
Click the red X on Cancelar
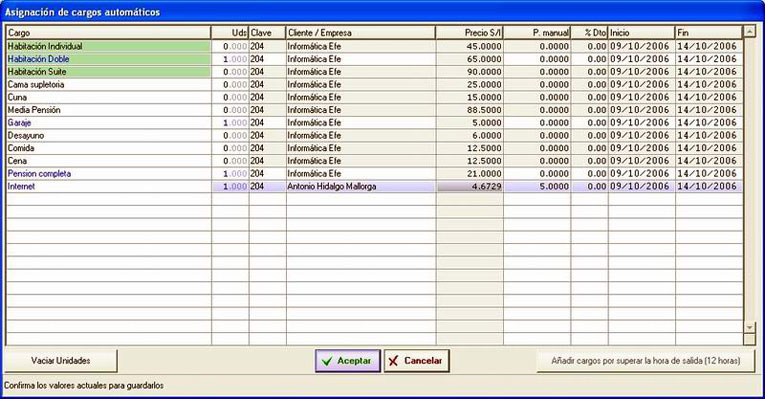pos(393,361)
